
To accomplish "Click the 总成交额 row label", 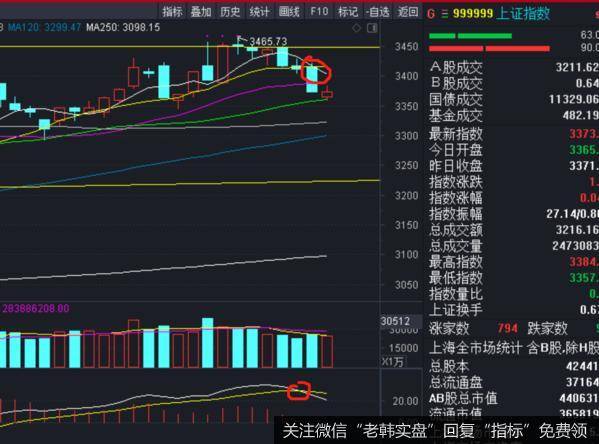I will click(x=455, y=230).
